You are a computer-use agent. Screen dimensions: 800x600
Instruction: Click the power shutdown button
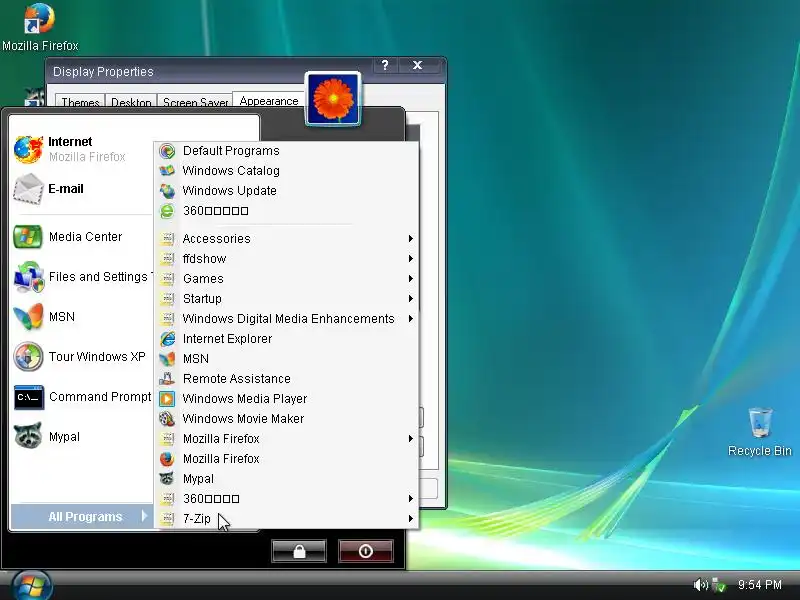(x=365, y=551)
